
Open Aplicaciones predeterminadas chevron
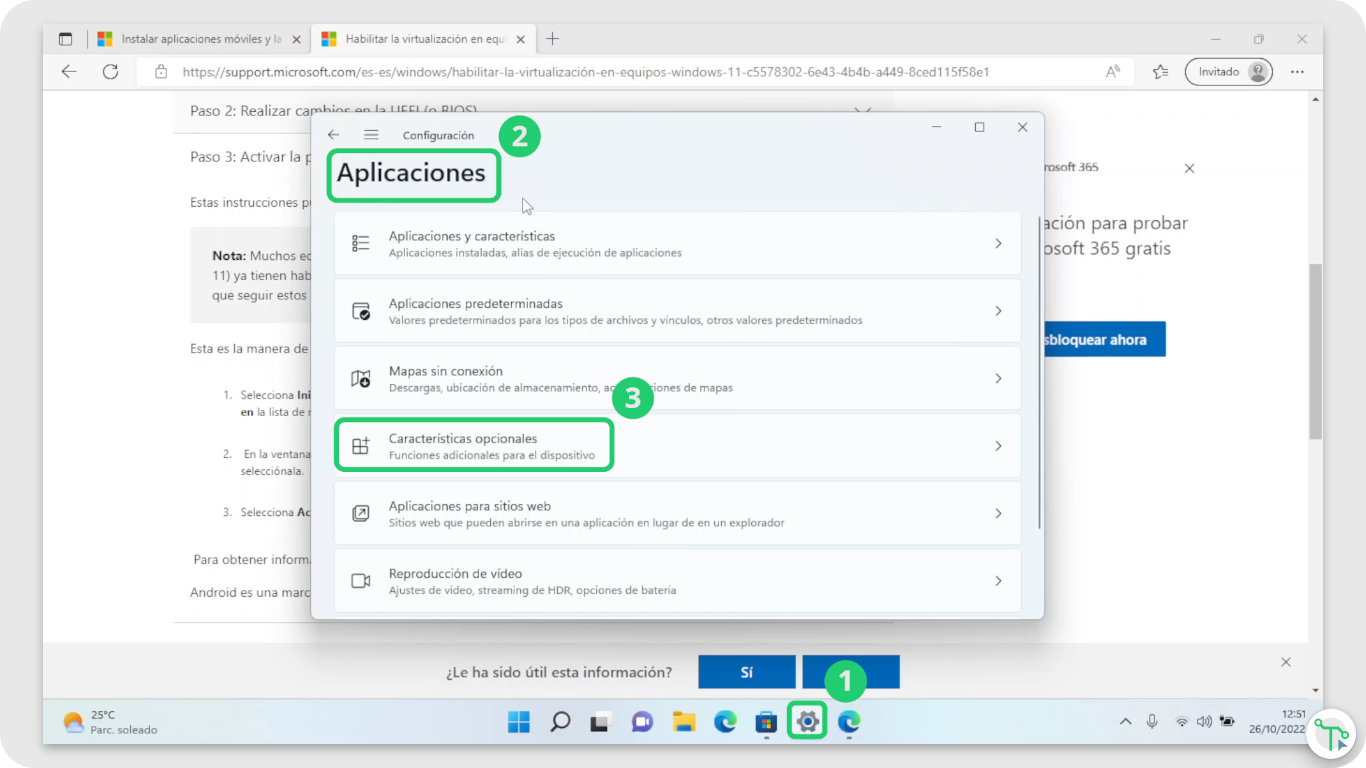pos(997,311)
